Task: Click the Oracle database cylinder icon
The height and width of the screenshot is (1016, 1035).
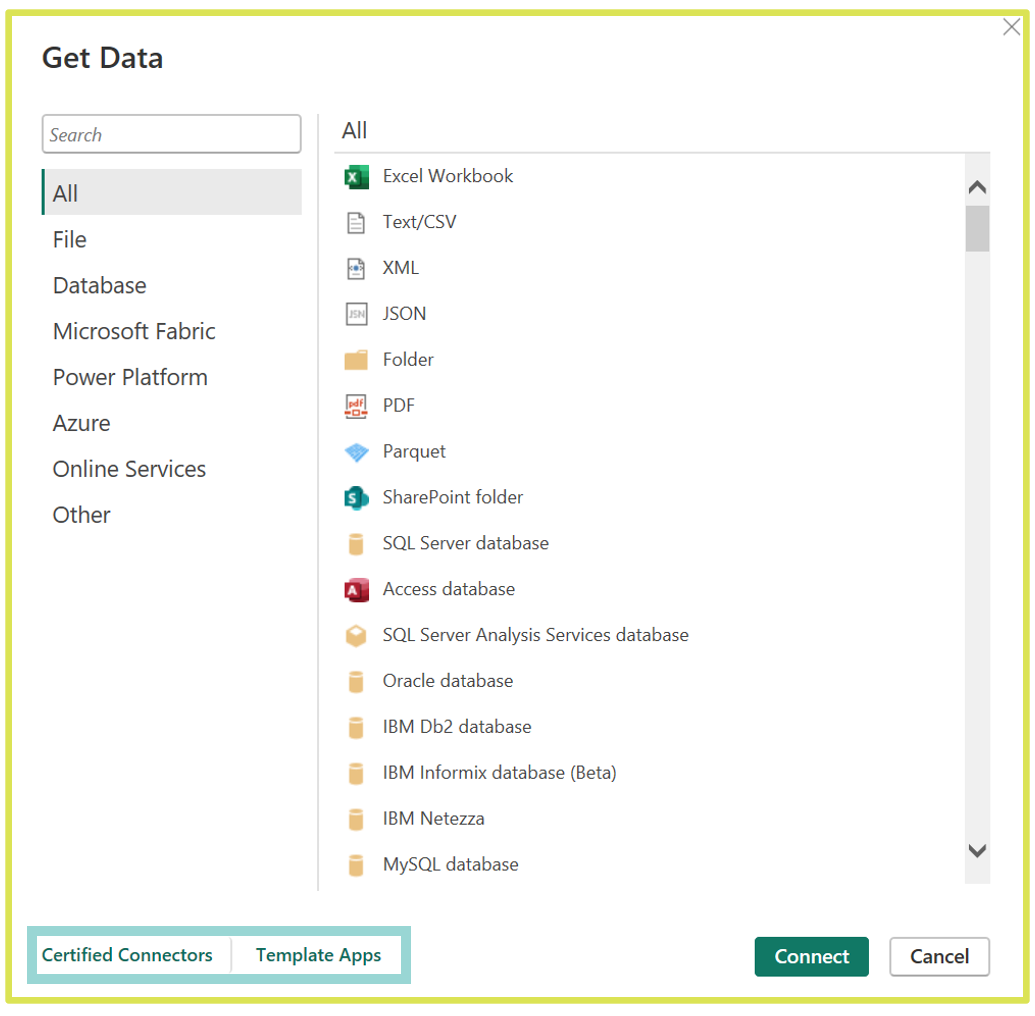Action: pyautogui.click(x=356, y=682)
